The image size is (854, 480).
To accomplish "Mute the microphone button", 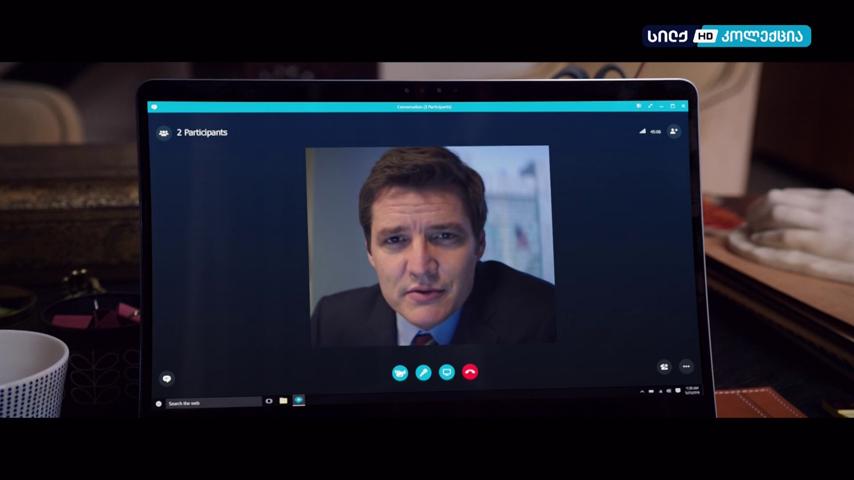I will pos(423,373).
